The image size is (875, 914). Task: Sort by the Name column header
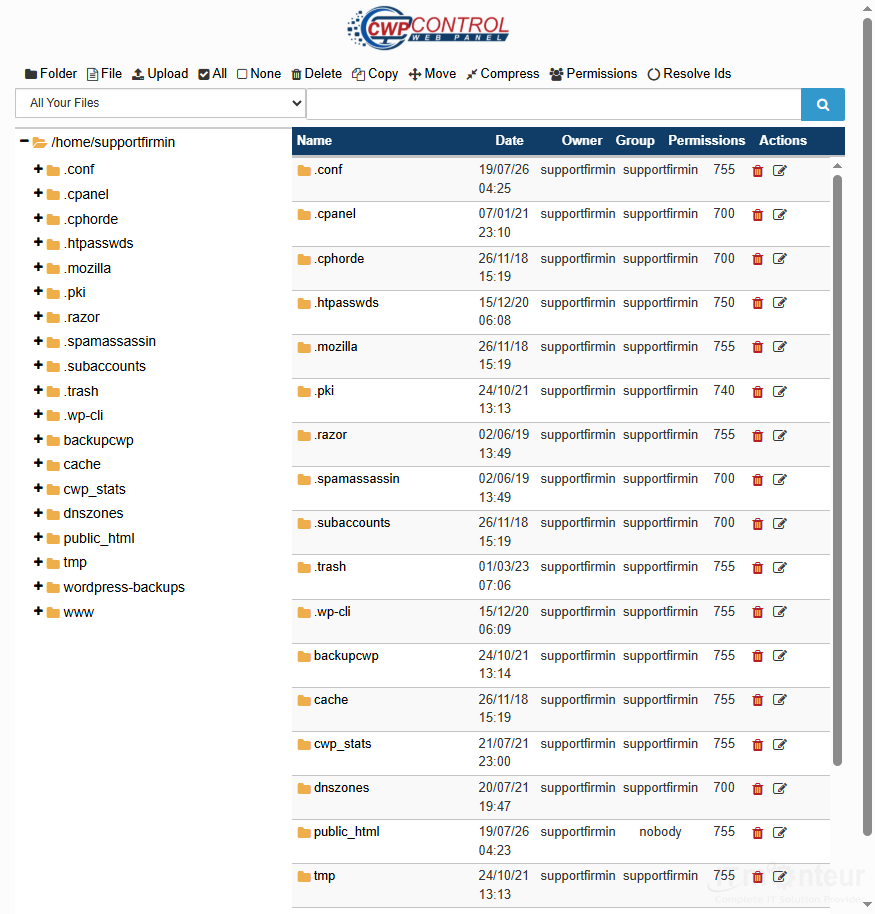pos(314,140)
